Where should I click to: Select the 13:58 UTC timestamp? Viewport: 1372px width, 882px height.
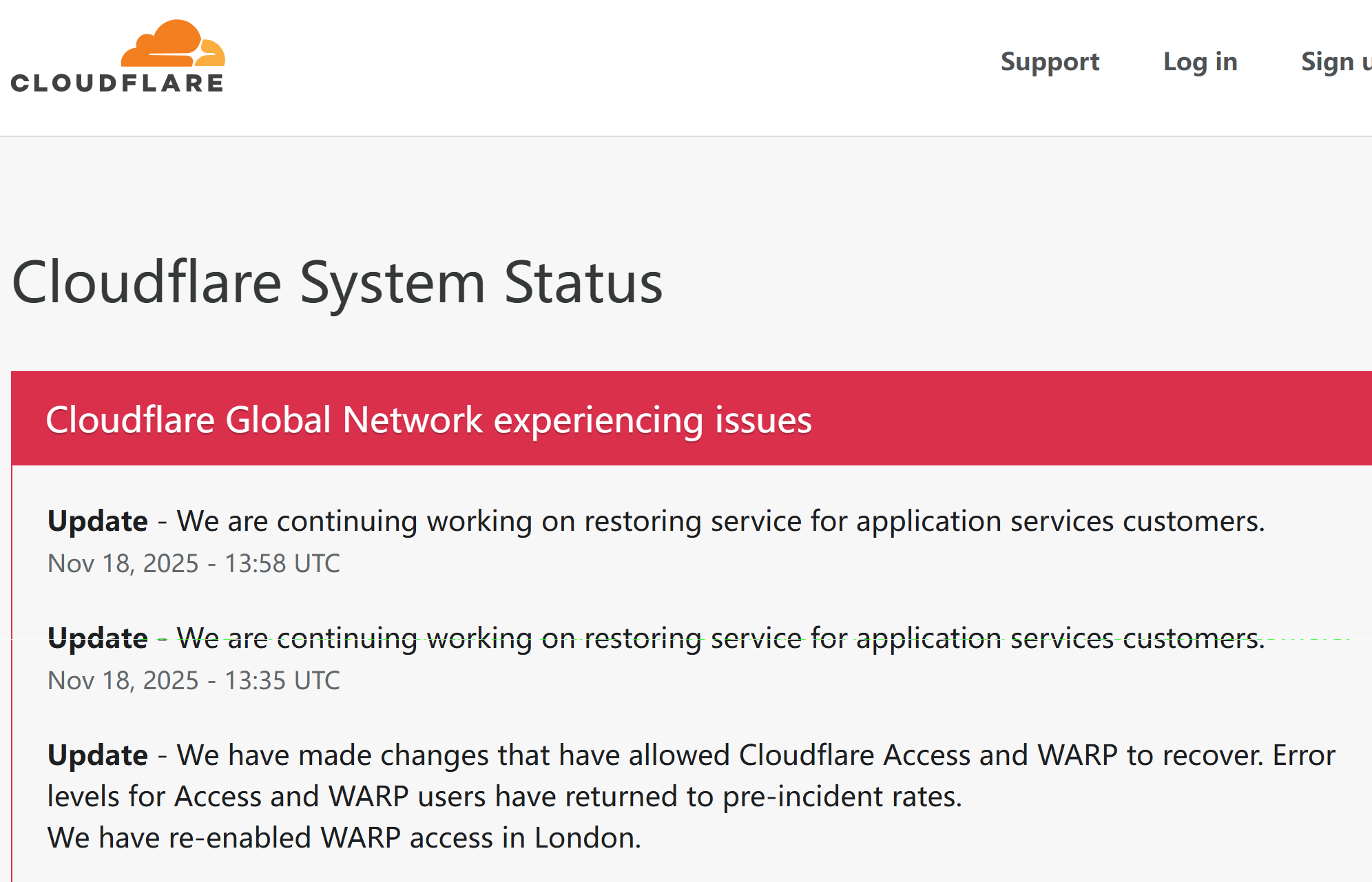282,563
